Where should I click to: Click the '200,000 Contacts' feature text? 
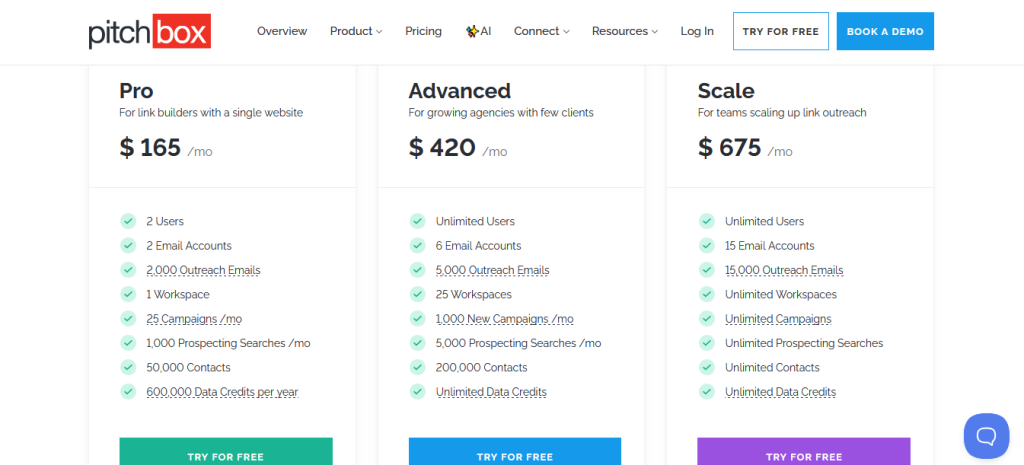[481, 367]
